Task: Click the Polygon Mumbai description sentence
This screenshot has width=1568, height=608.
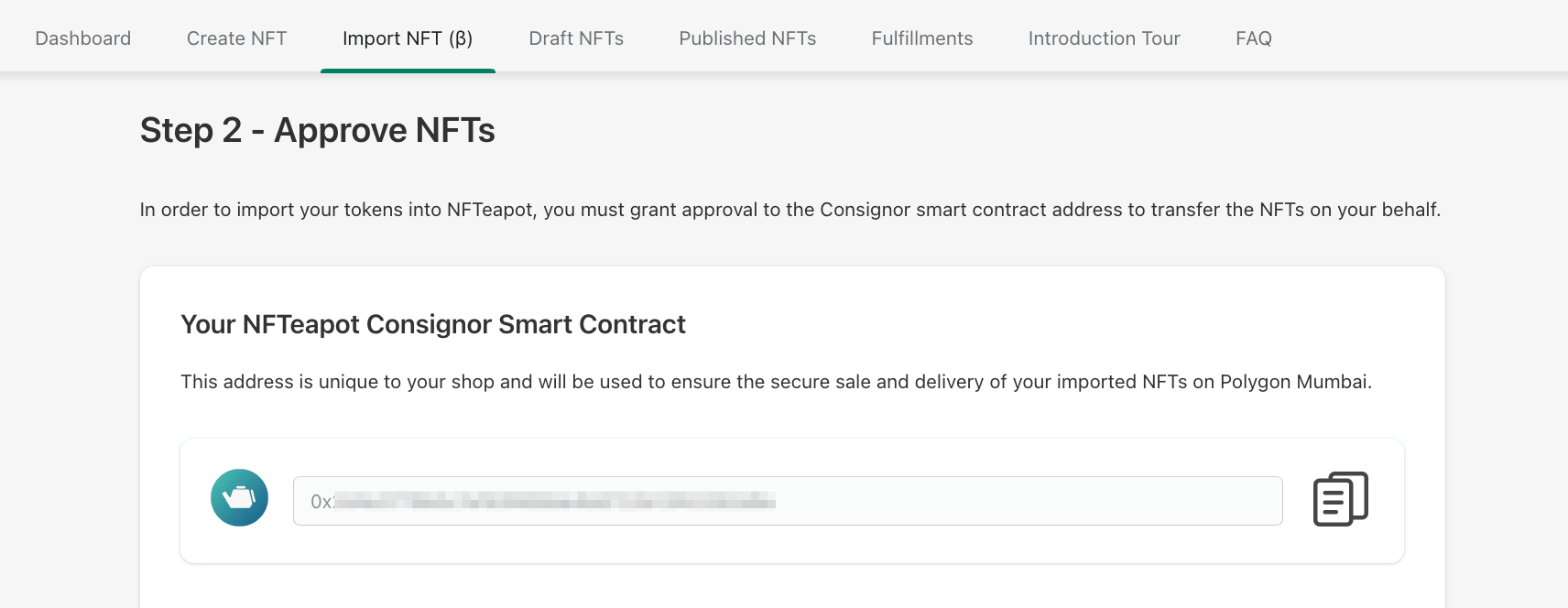Action: (776, 382)
